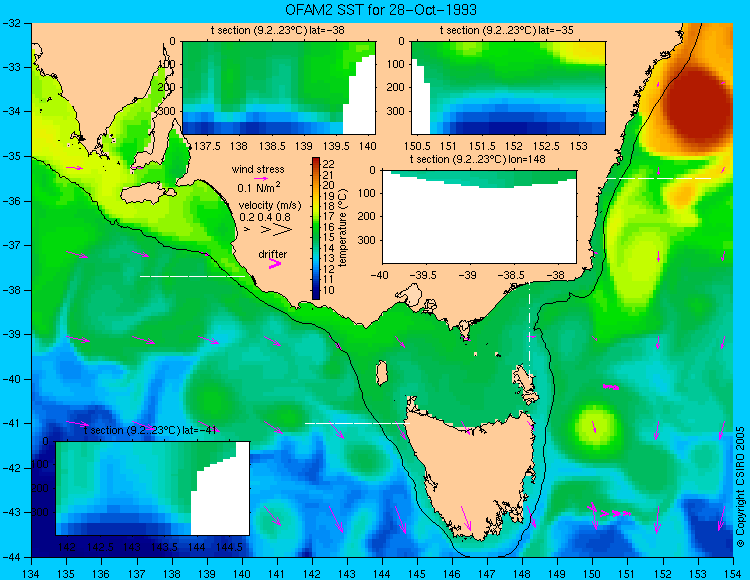Open the lon=148 temperature section inset plot
The height and width of the screenshot is (580, 750).
tap(479, 217)
